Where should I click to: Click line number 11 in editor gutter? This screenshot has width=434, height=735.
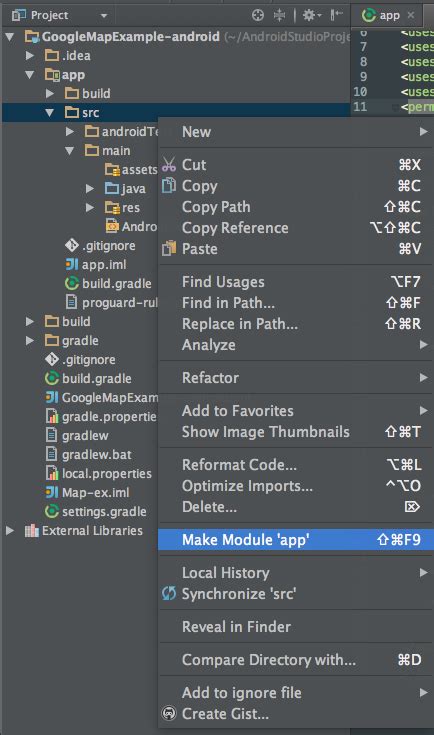360,107
